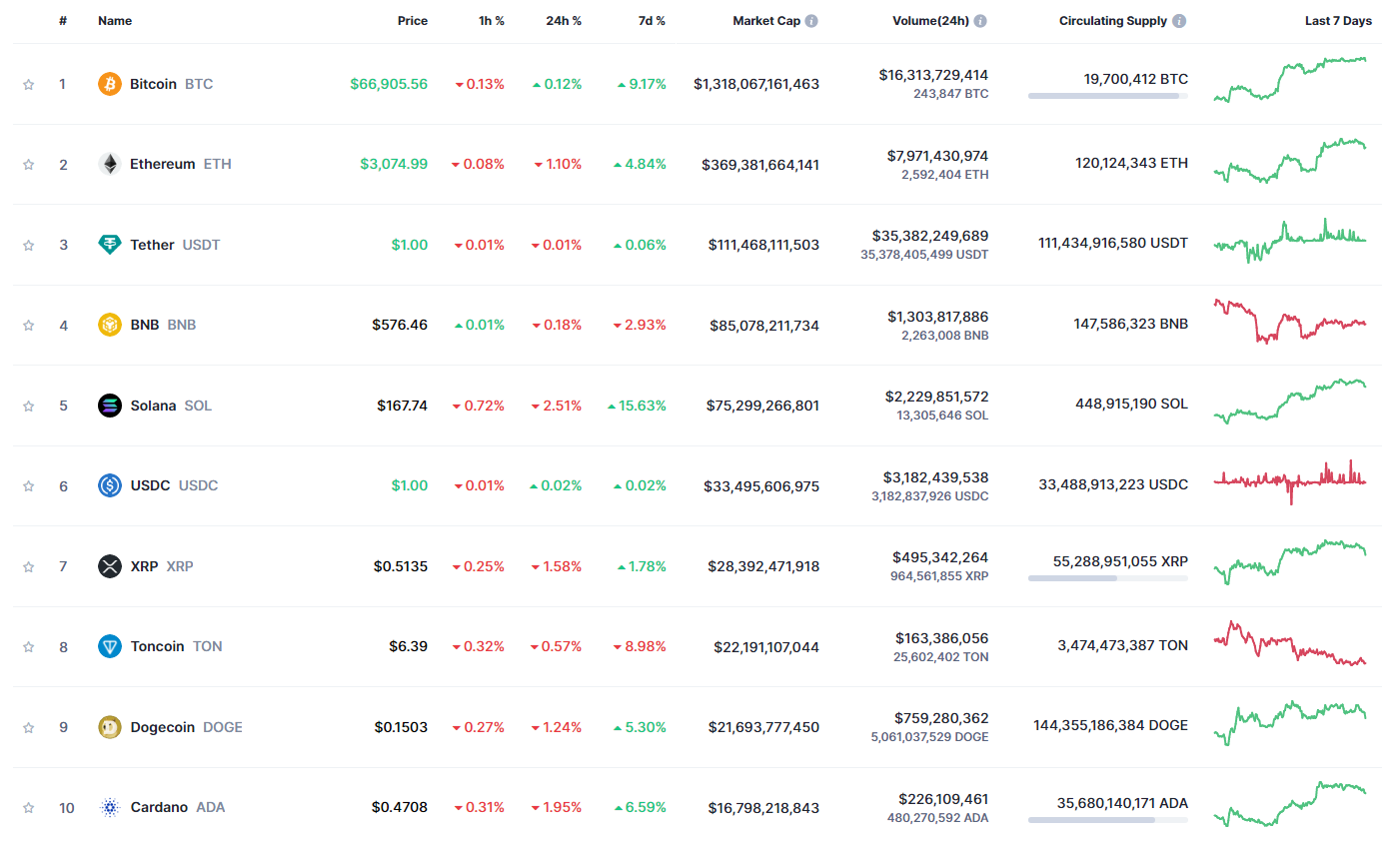Sort by the Market Cap column

766,21
